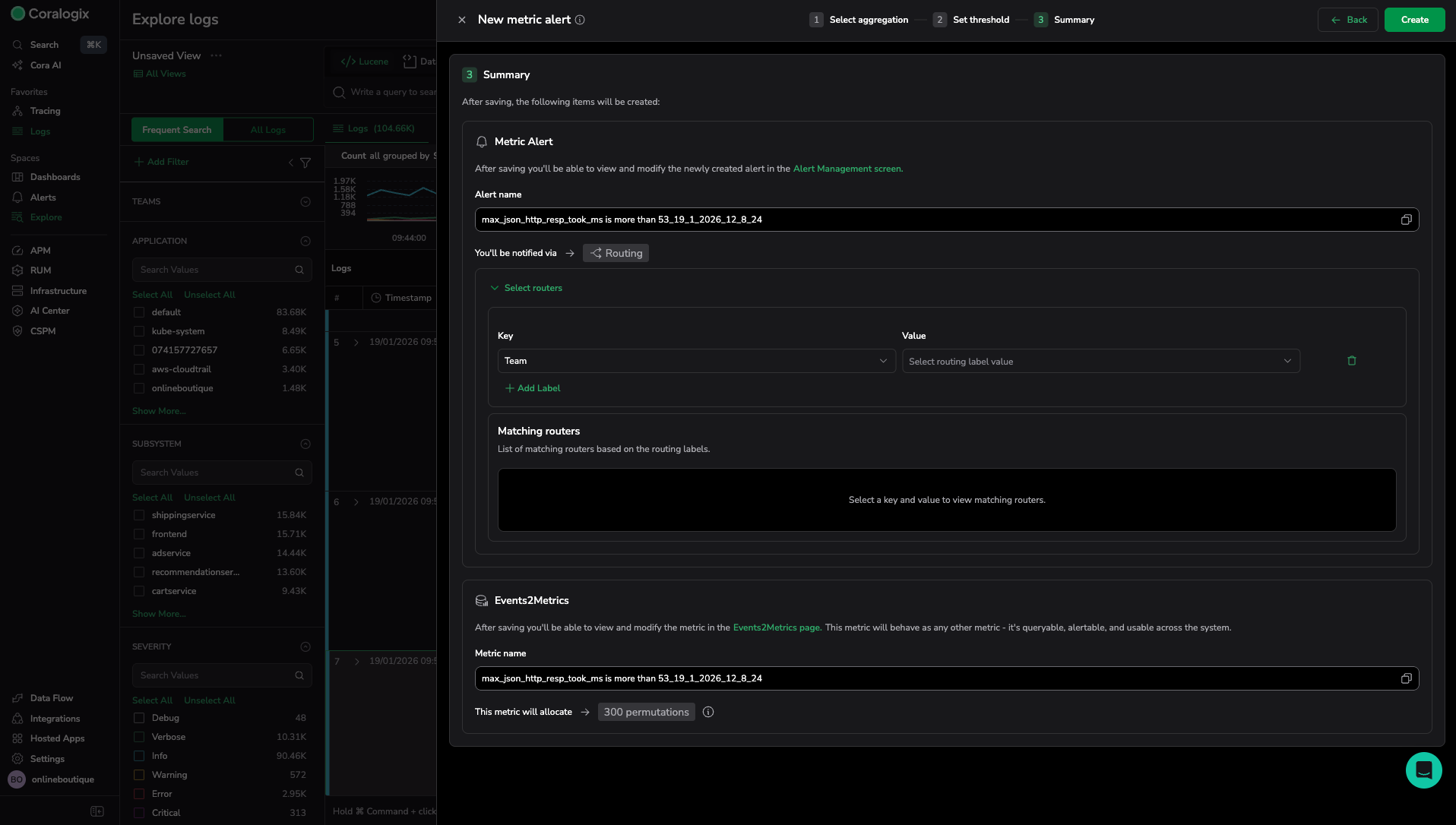Go to Select aggregation step
1456x825 pixels.
[868, 20]
